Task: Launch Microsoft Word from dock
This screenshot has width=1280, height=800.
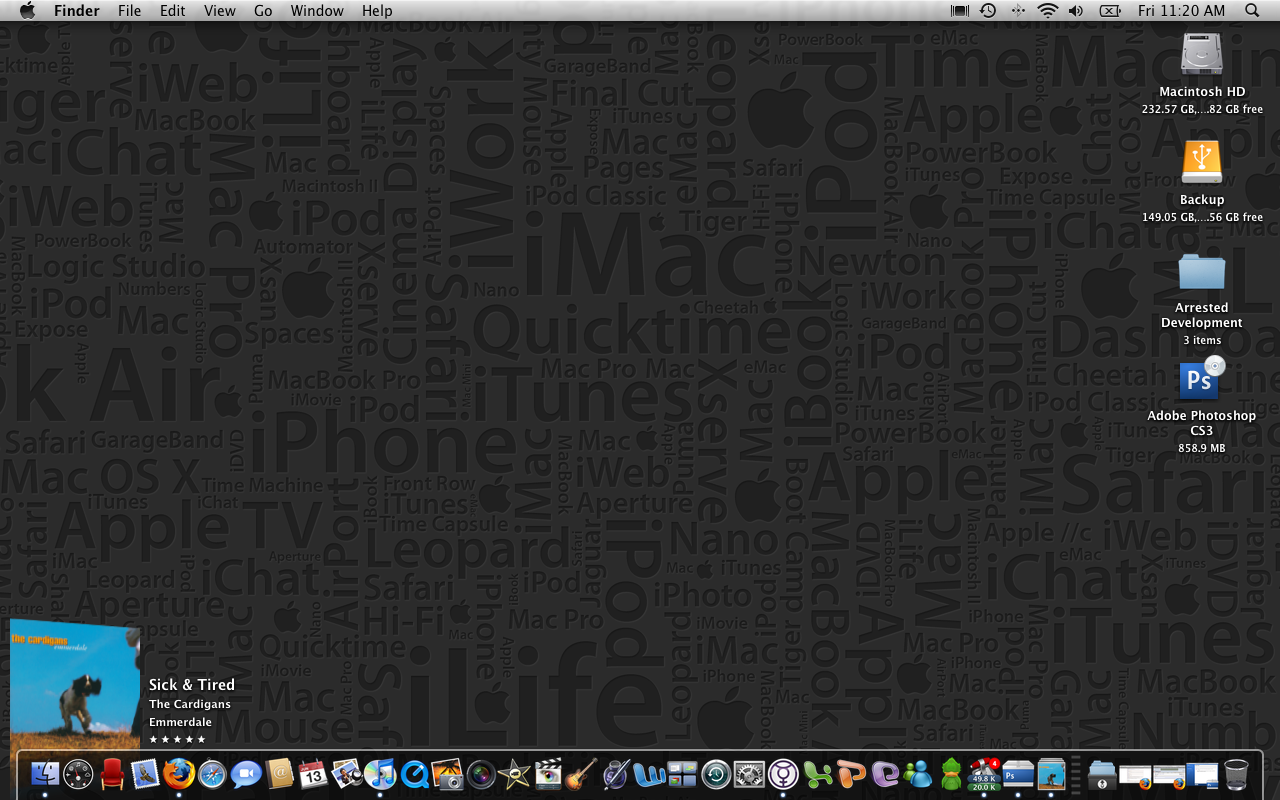Action: click(649, 774)
